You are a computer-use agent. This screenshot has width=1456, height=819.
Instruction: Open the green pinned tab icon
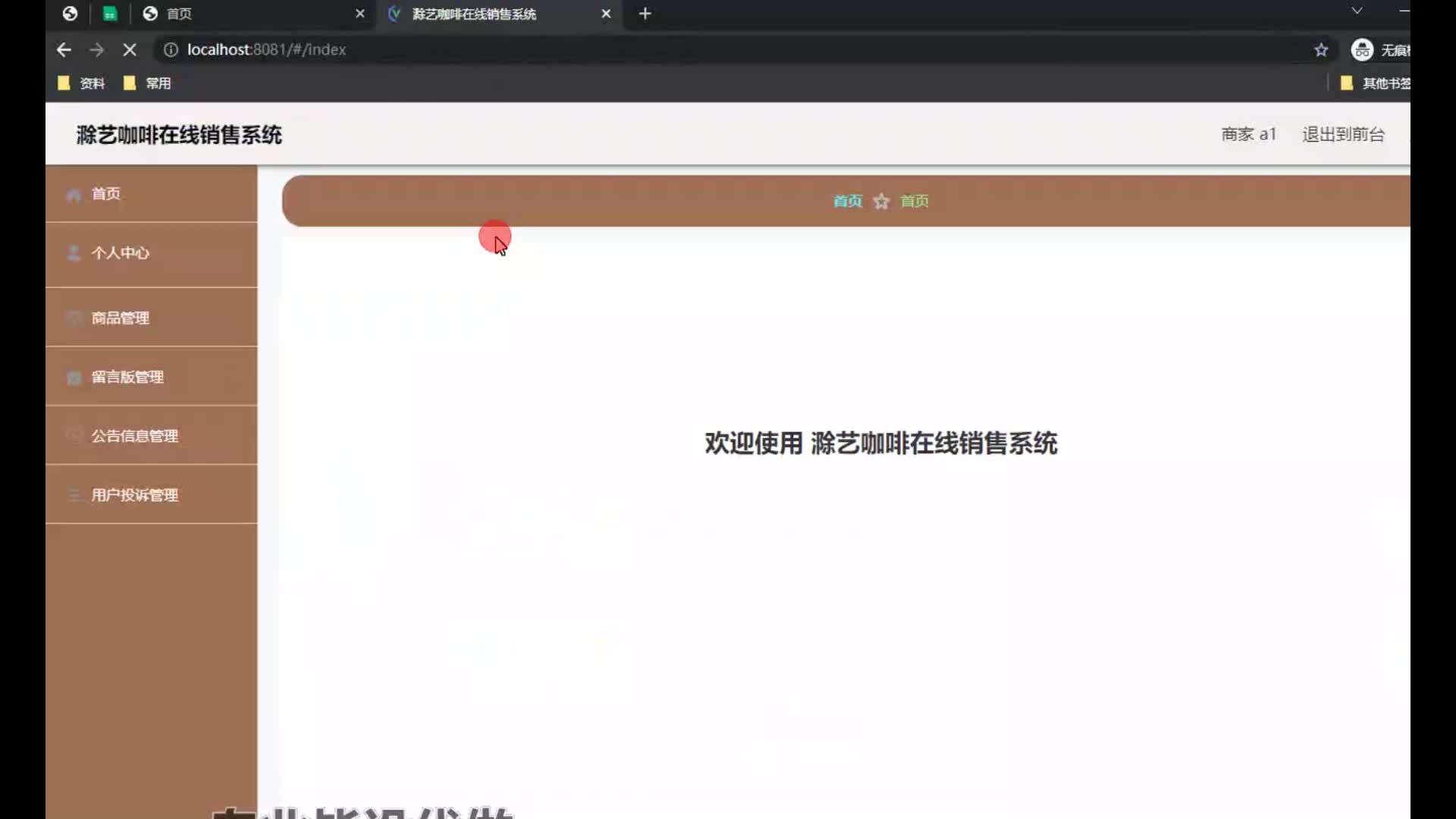click(110, 14)
